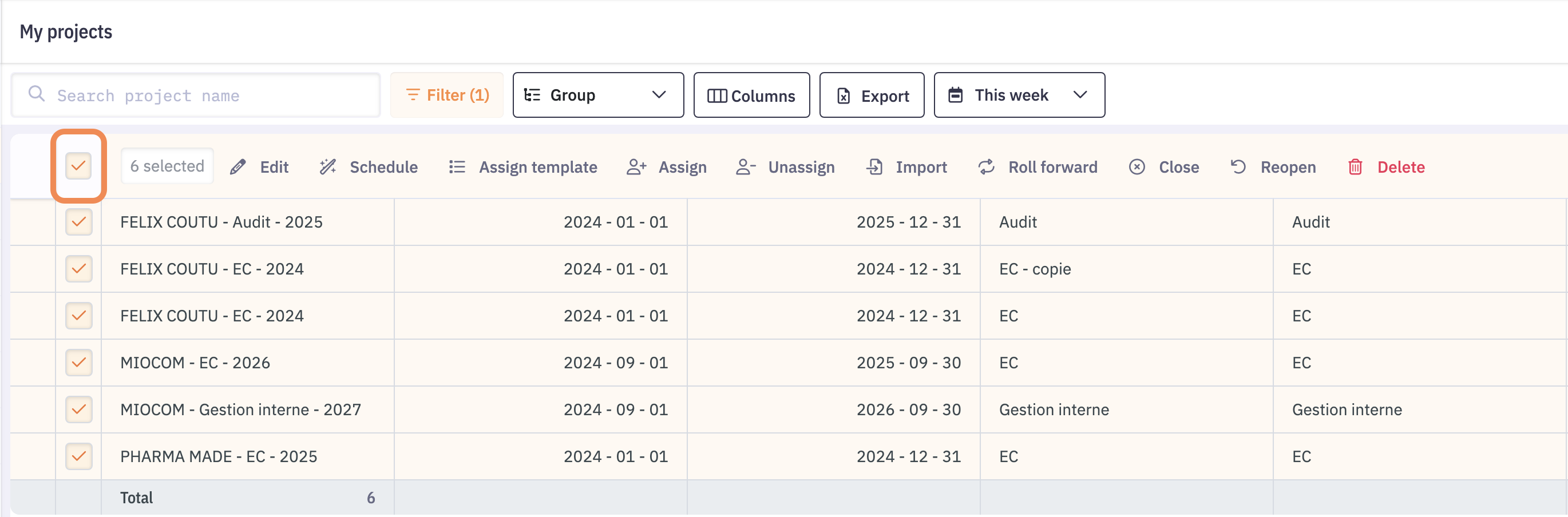
Task: Click the Import file icon
Action: [874, 166]
